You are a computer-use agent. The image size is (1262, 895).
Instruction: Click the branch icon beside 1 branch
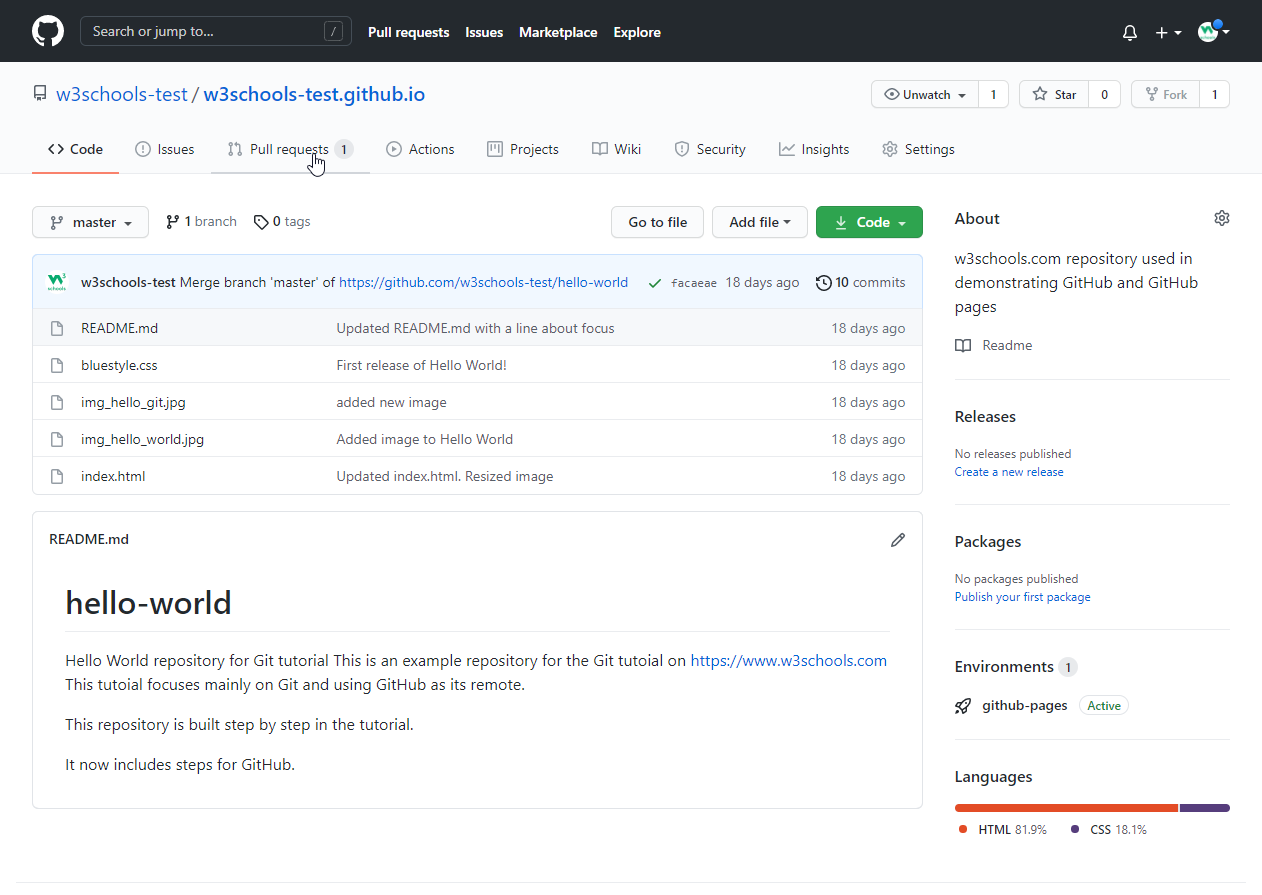173,222
